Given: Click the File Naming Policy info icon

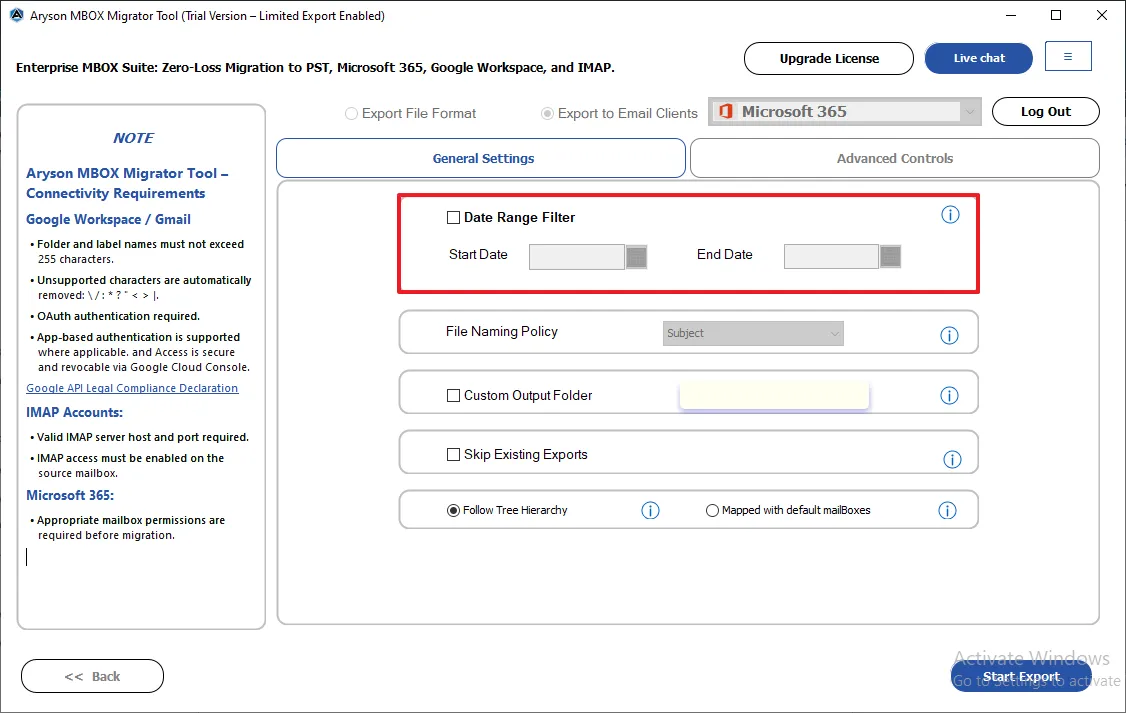Looking at the screenshot, I should [x=949, y=335].
